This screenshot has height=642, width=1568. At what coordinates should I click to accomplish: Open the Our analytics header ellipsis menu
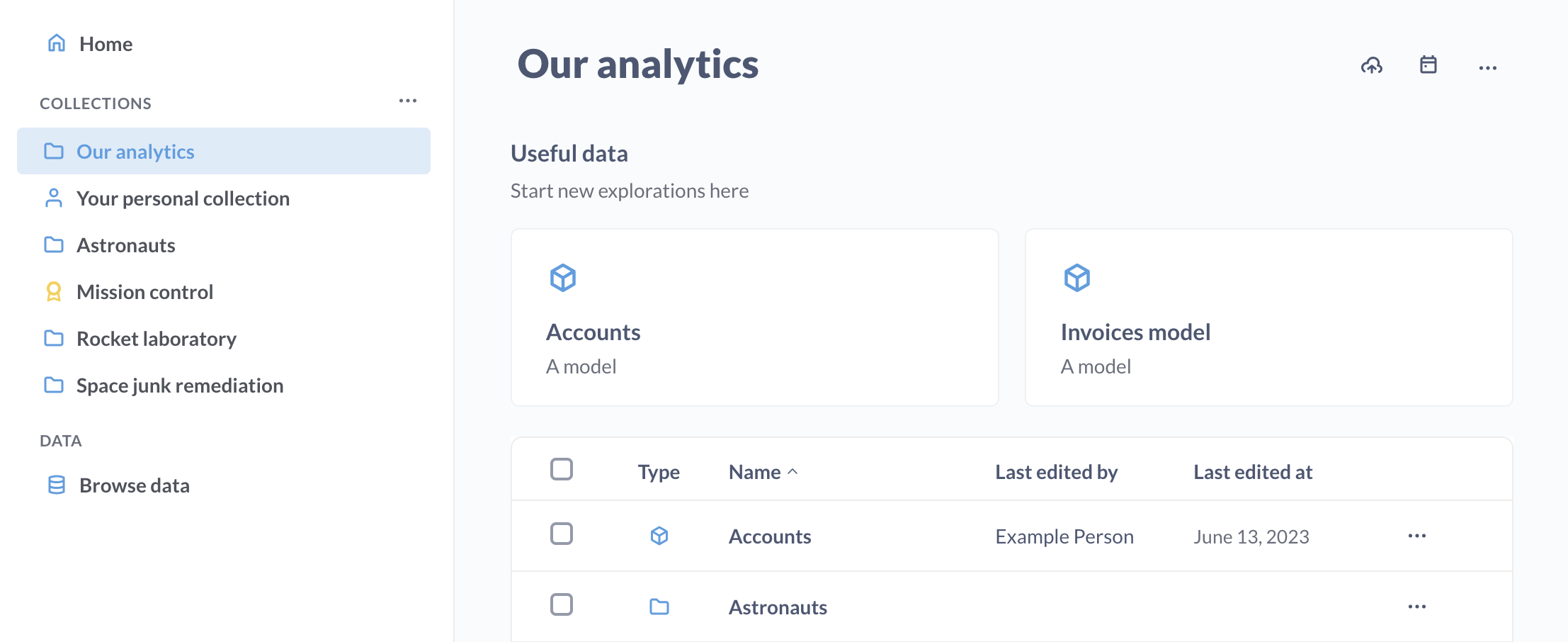[x=1488, y=68]
